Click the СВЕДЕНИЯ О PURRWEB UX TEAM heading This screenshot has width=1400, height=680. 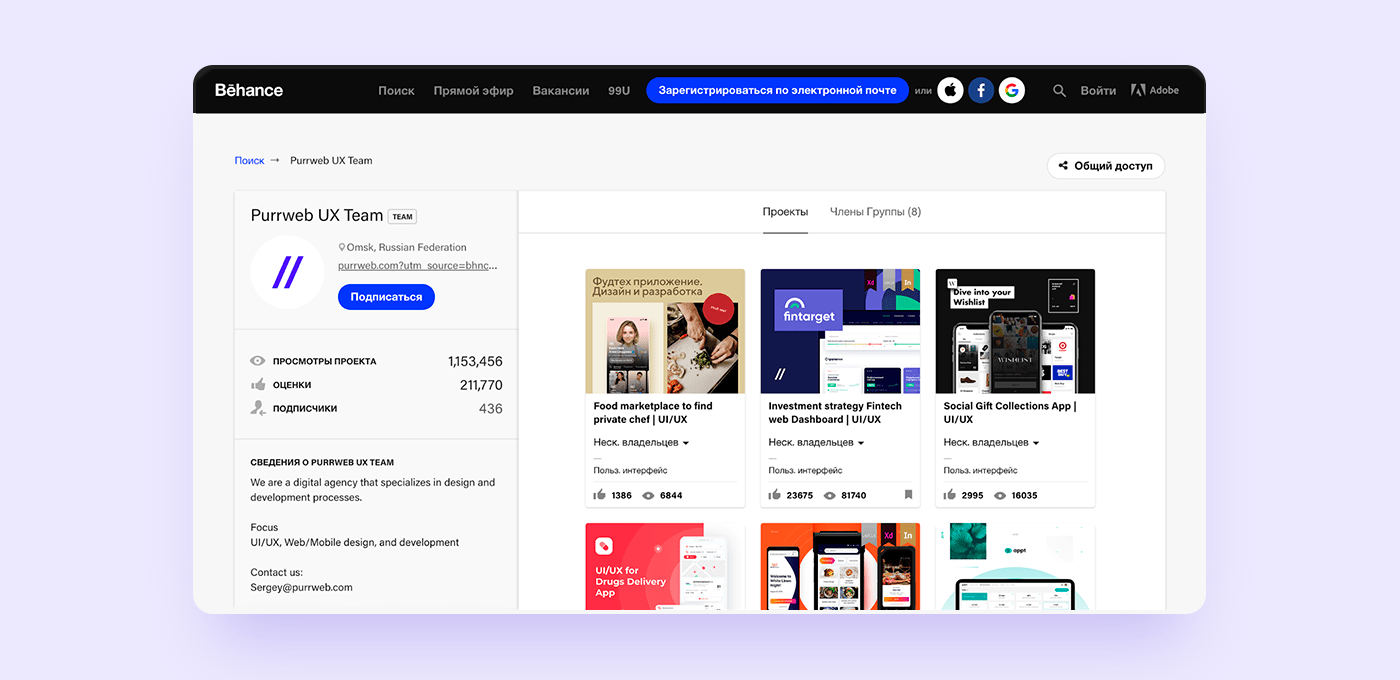[322, 462]
